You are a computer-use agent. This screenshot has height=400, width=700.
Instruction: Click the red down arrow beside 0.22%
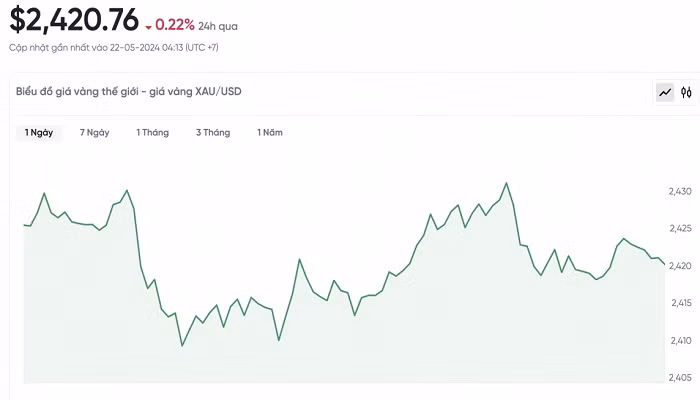(148, 26)
